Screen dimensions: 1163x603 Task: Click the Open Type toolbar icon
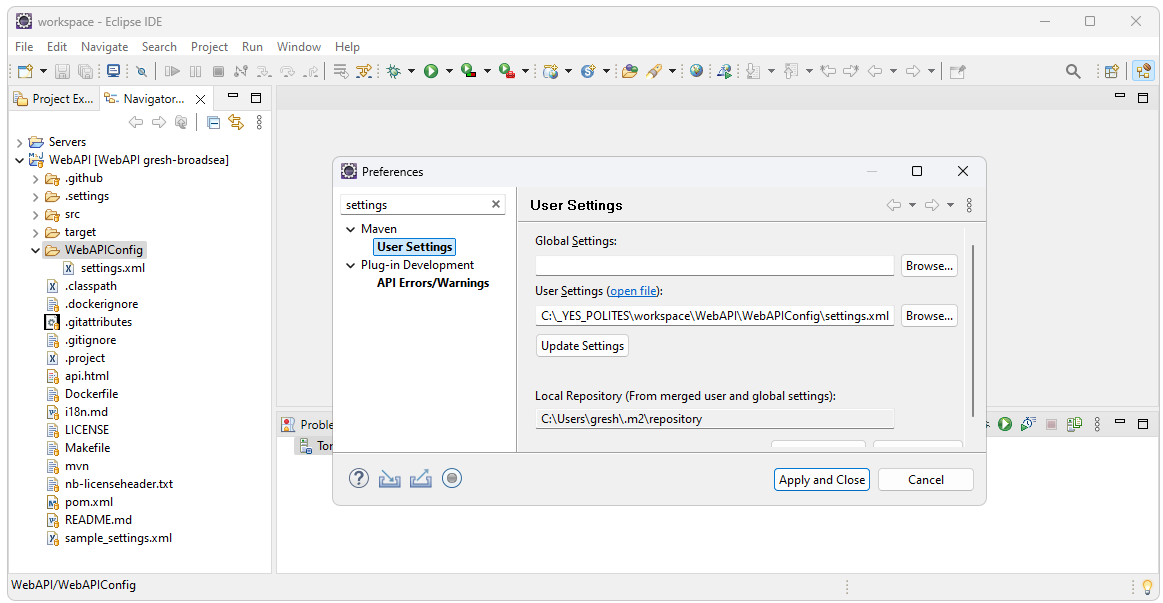[630, 71]
